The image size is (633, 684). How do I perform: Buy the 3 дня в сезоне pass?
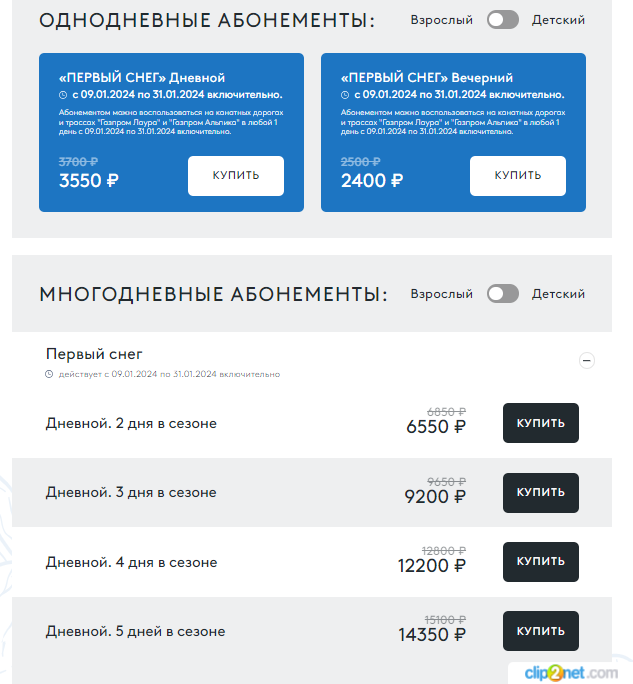pyautogui.click(x=541, y=492)
